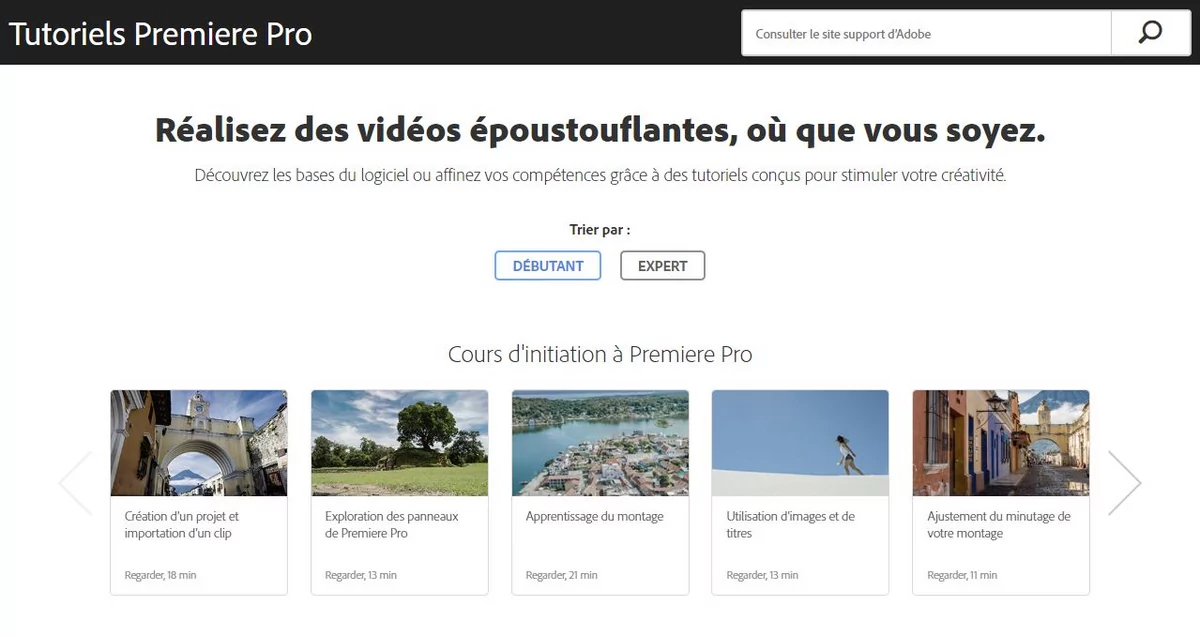Open the Tutoriels Premiere Pro title
The image size is (1200, 636).
coord(161,33)
